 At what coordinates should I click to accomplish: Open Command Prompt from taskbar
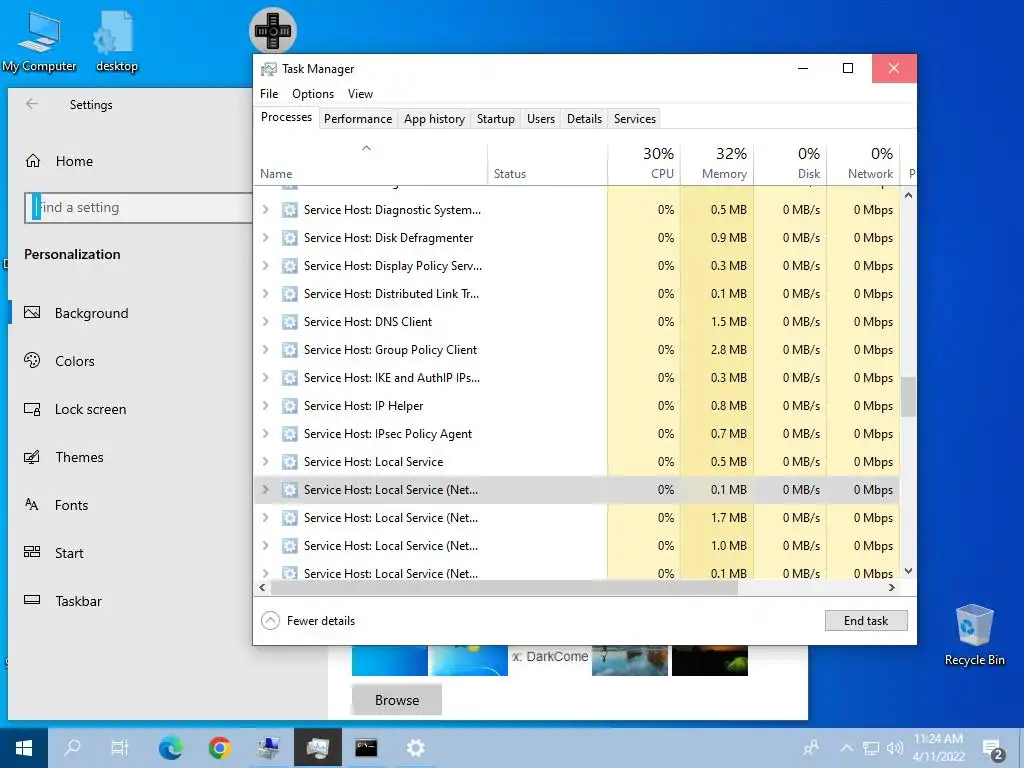tap(366, 748)
